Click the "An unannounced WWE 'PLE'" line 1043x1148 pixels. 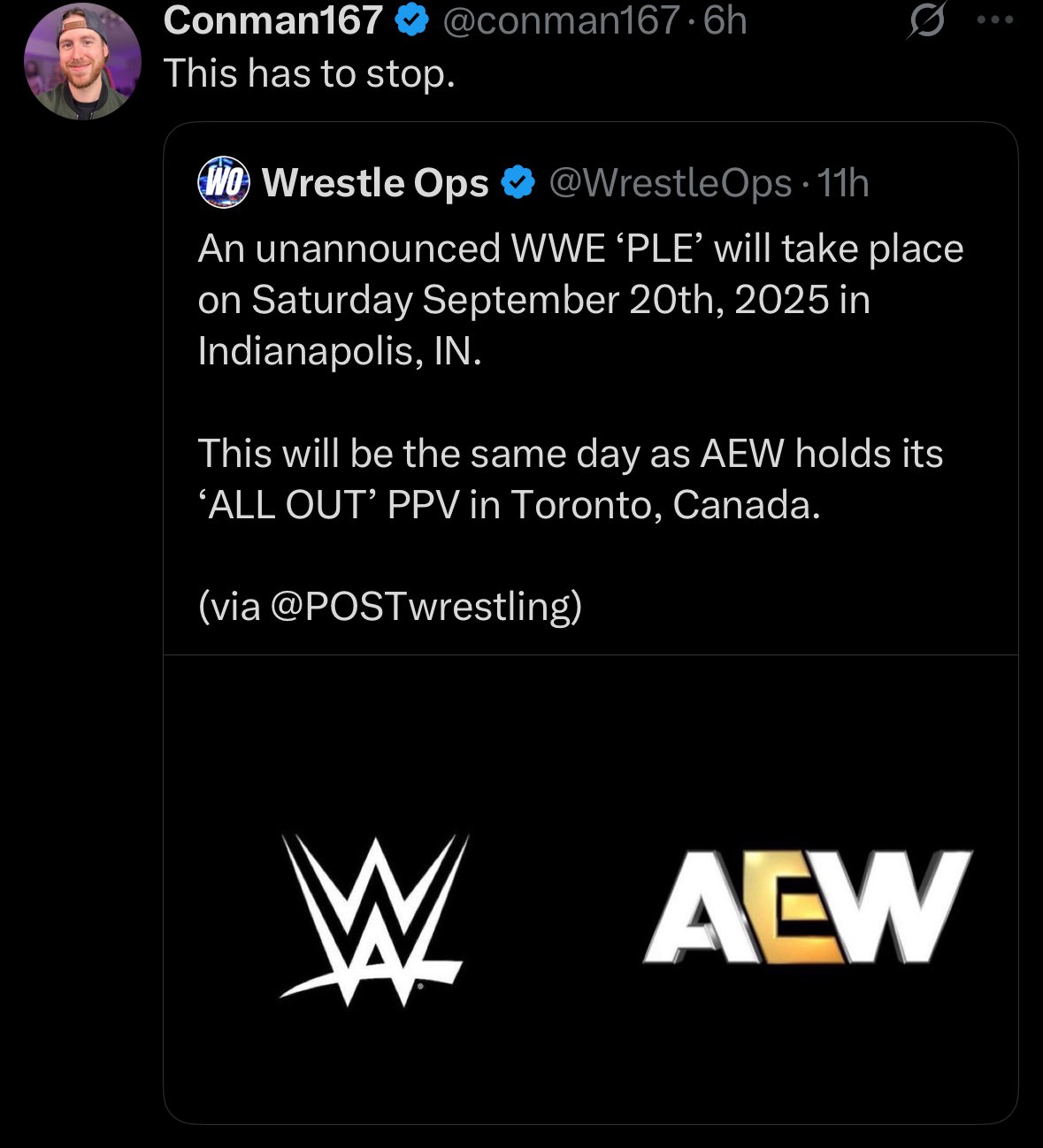pyautogui.click(x=579, y=249)
